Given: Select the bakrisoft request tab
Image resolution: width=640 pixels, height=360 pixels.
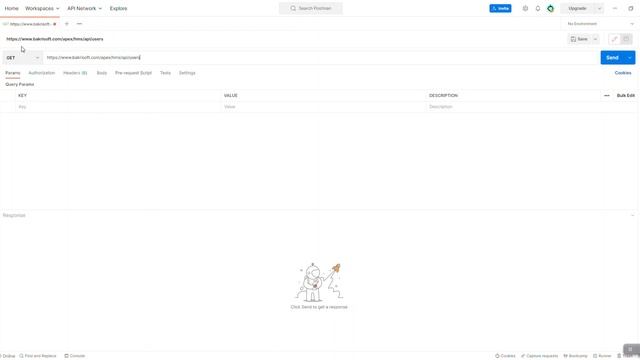Looking at the screenshot, I should pyautogui.click(x=29, y=24).
